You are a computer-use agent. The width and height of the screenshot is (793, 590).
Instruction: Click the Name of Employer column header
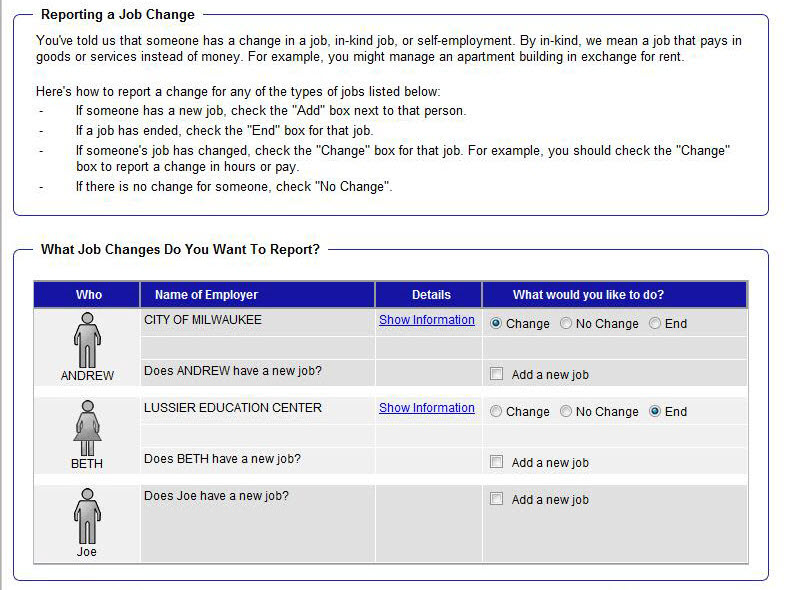206,295
